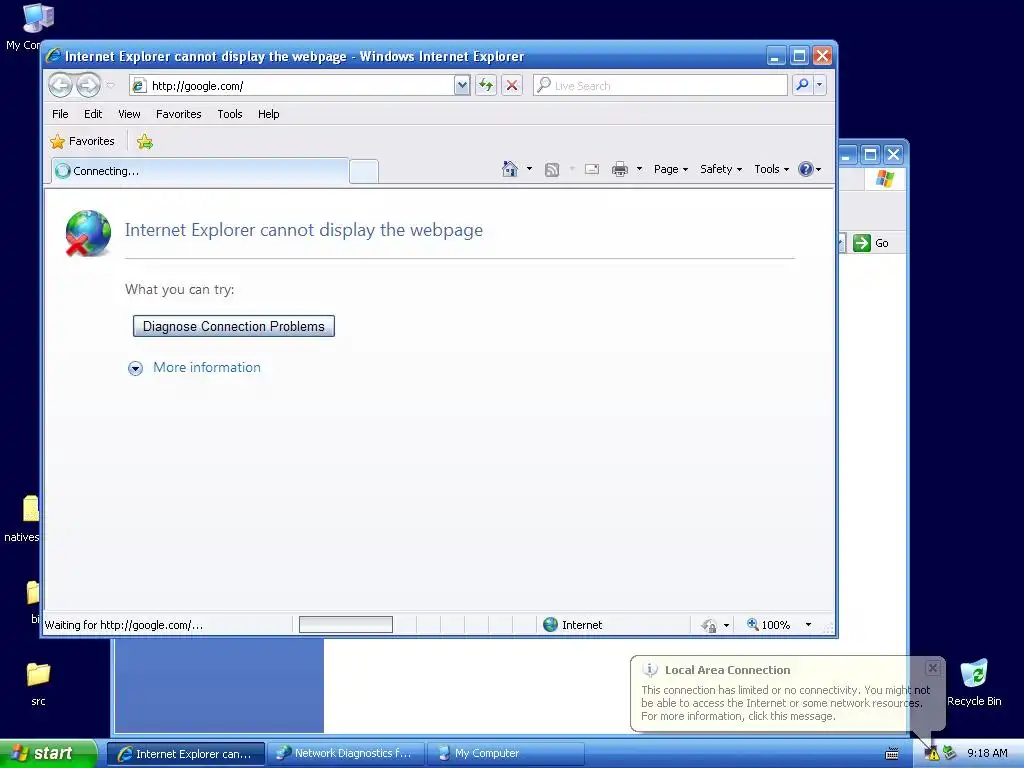Open the Help menu
The width and height of the screenshot is (1024, 768).
tap(268, 114)
